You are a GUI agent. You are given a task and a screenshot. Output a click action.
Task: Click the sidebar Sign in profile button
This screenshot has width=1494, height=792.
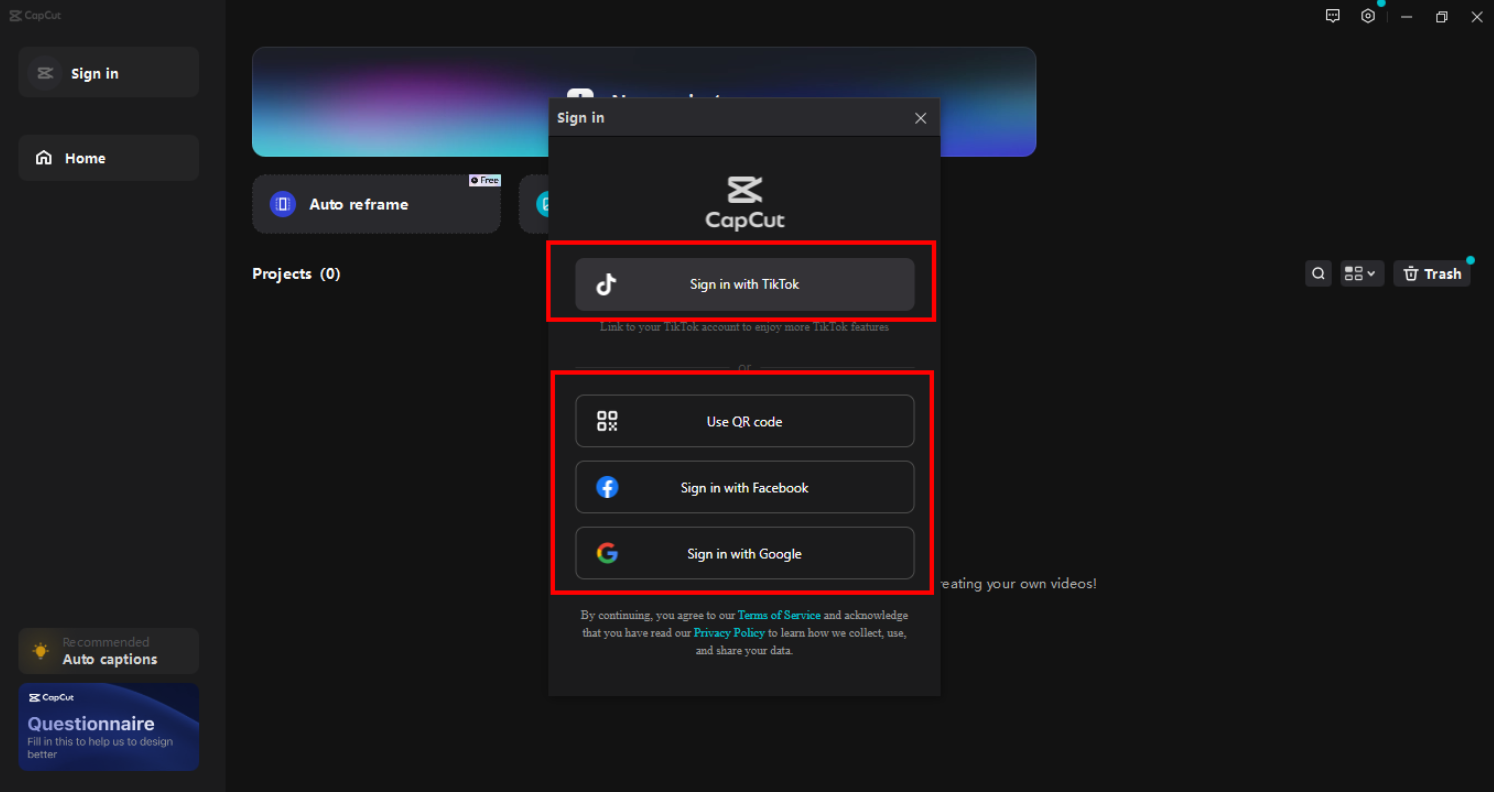108,73
